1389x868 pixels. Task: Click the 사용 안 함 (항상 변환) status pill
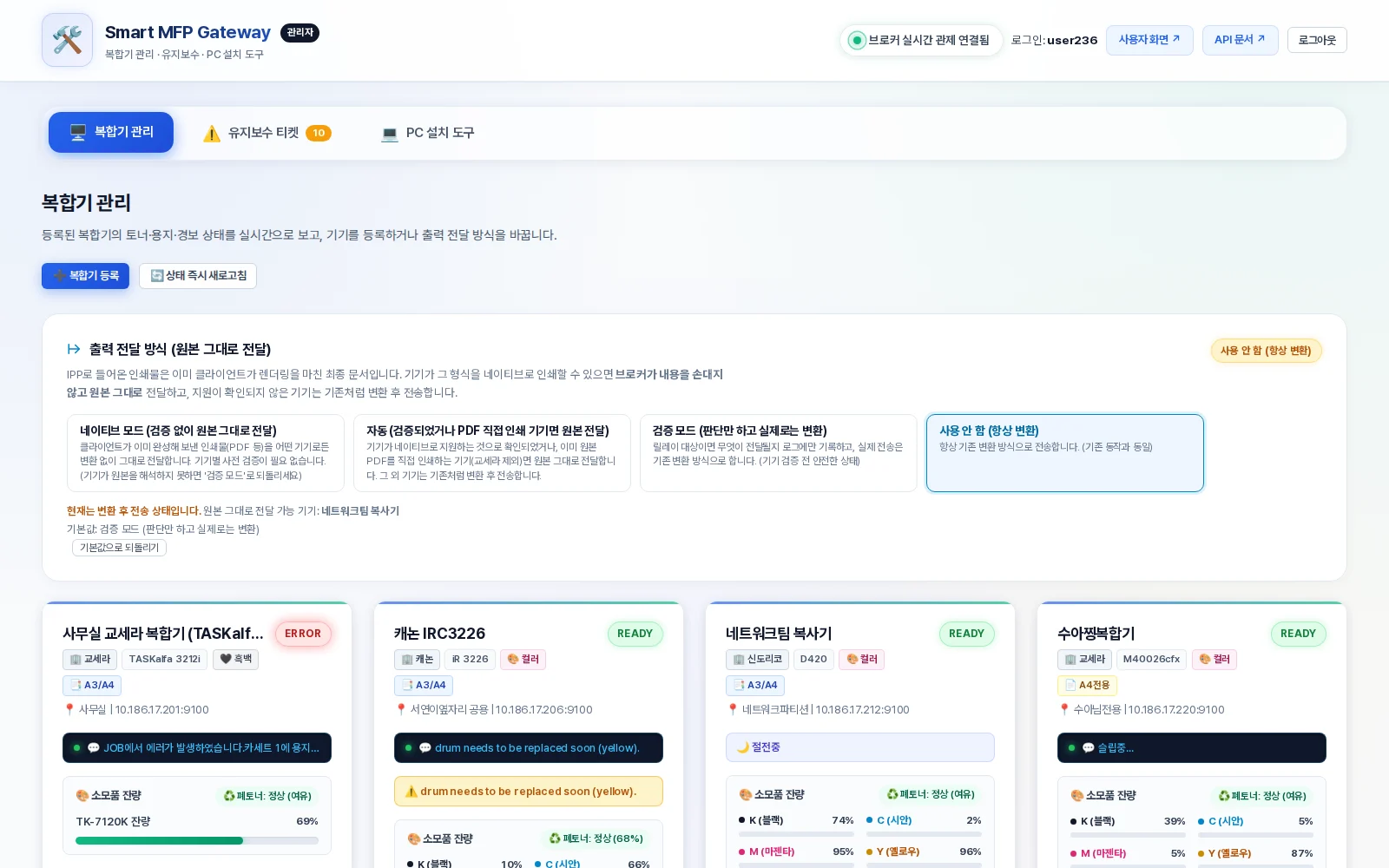point(1266,351)
